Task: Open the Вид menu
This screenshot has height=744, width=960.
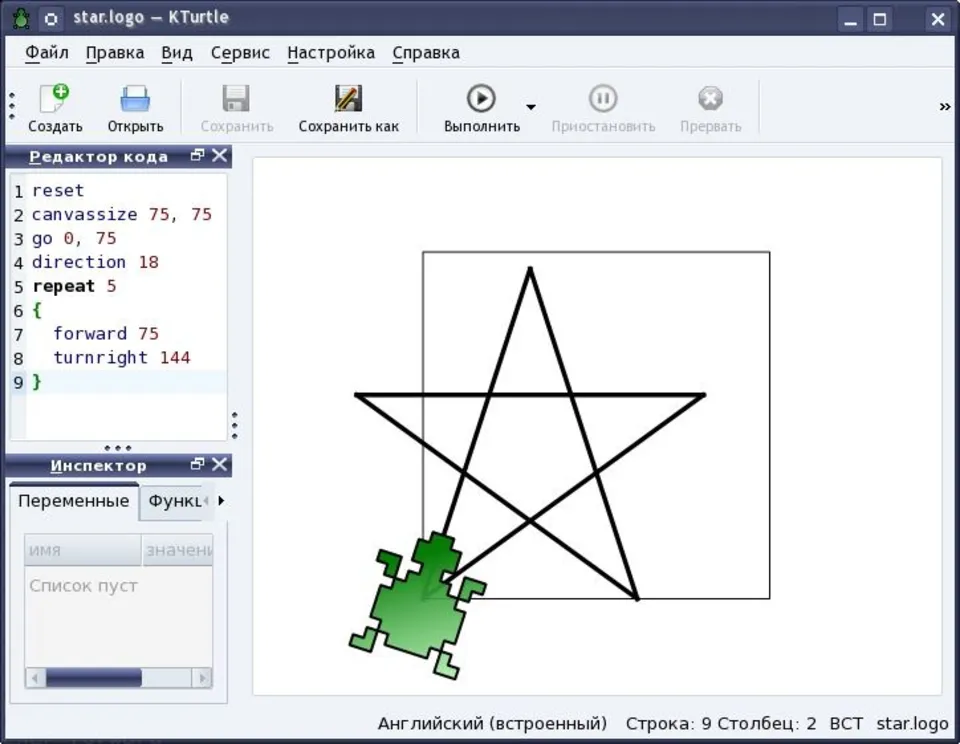Action: 176,53
